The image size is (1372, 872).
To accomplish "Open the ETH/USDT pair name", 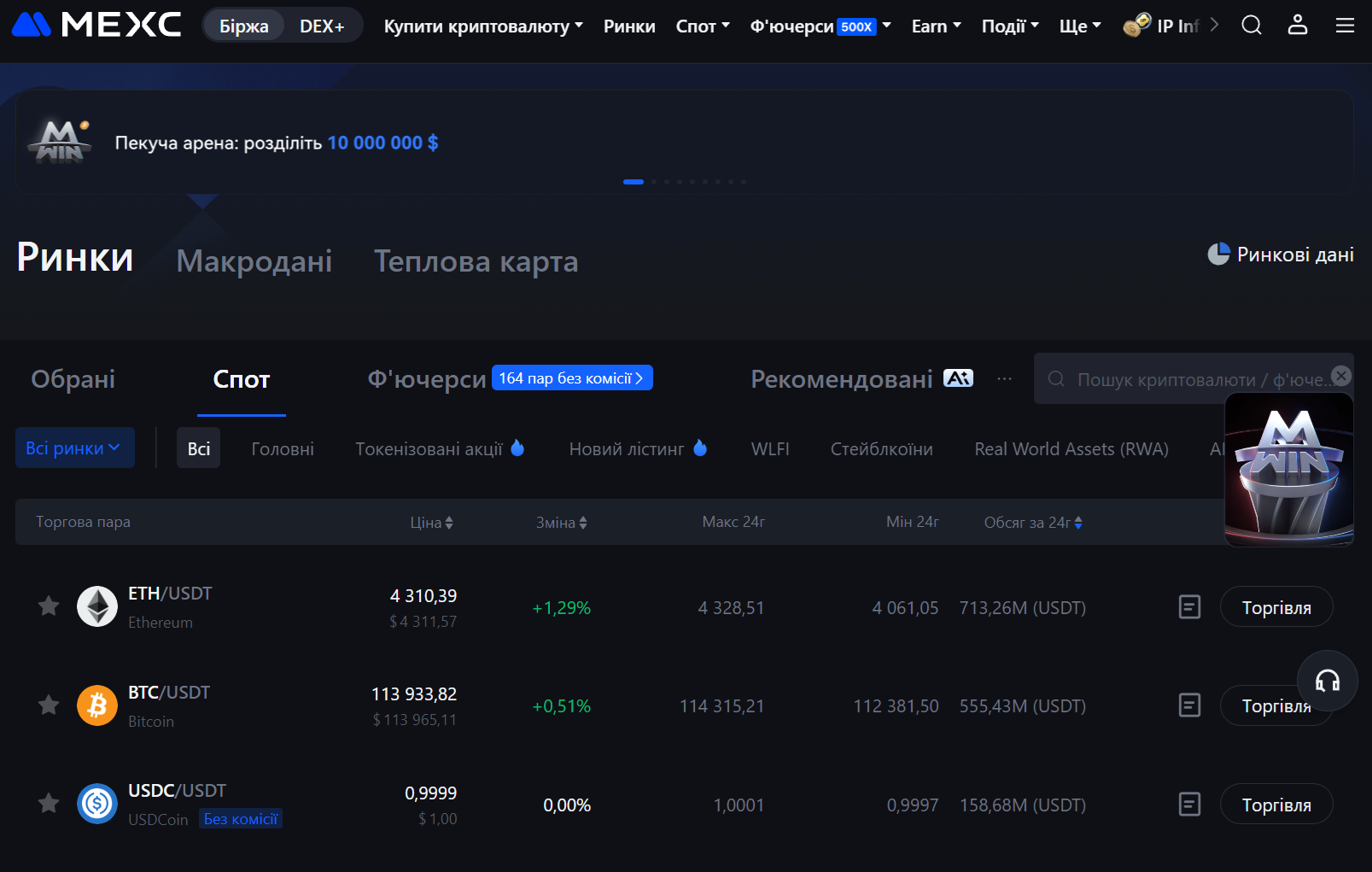I will coord(170,593).
